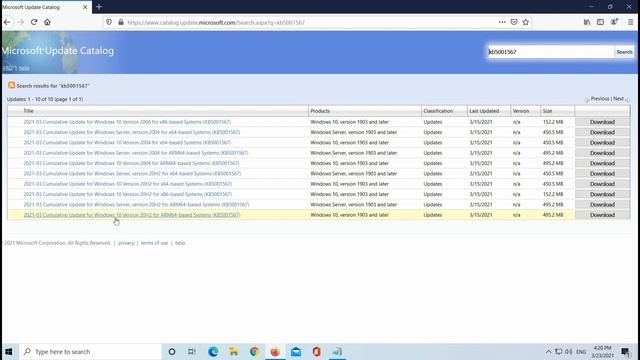Save page to Pocket

[x=514, y=22]
